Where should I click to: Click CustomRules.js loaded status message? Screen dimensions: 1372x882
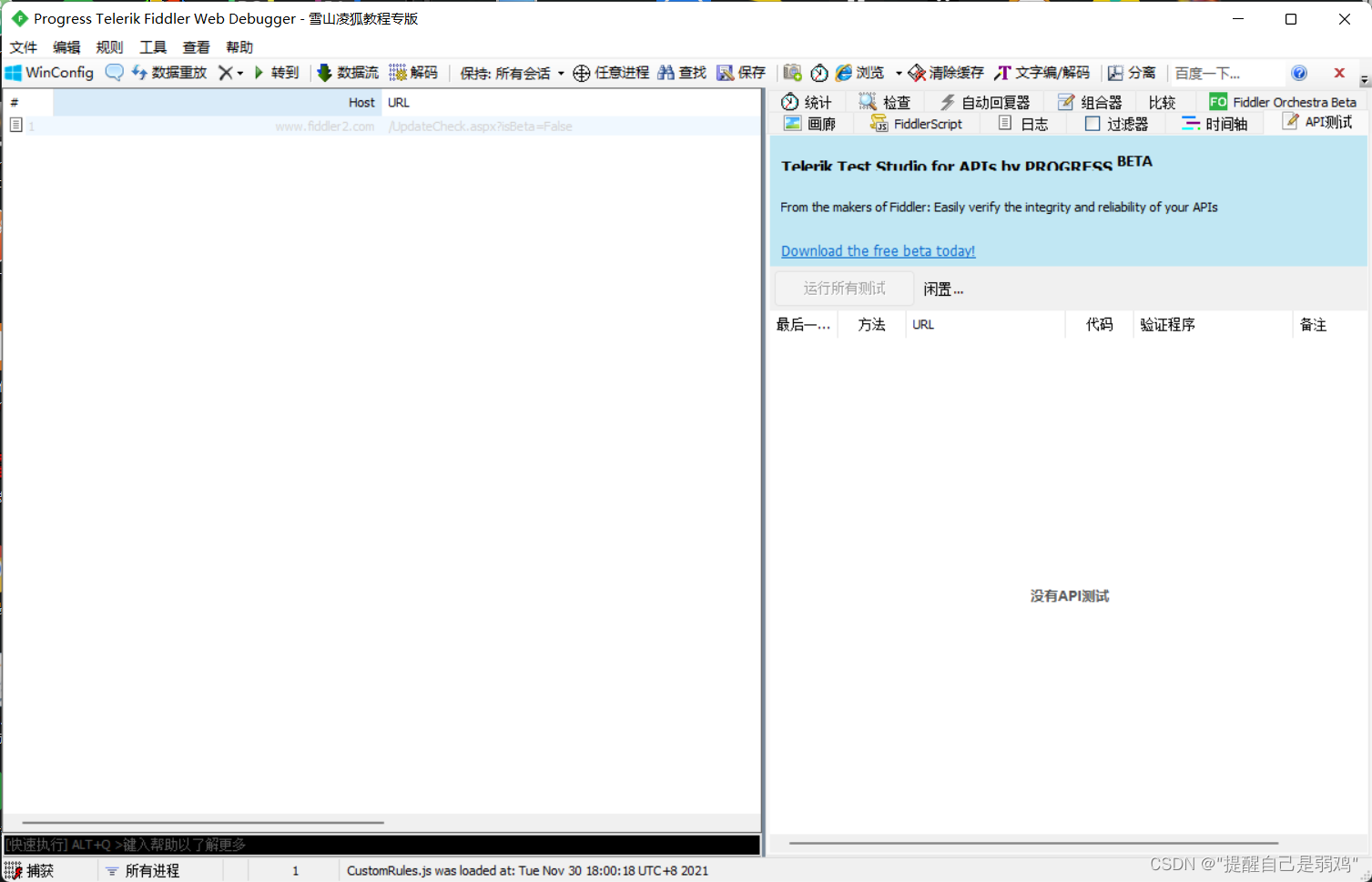point(527,871)
